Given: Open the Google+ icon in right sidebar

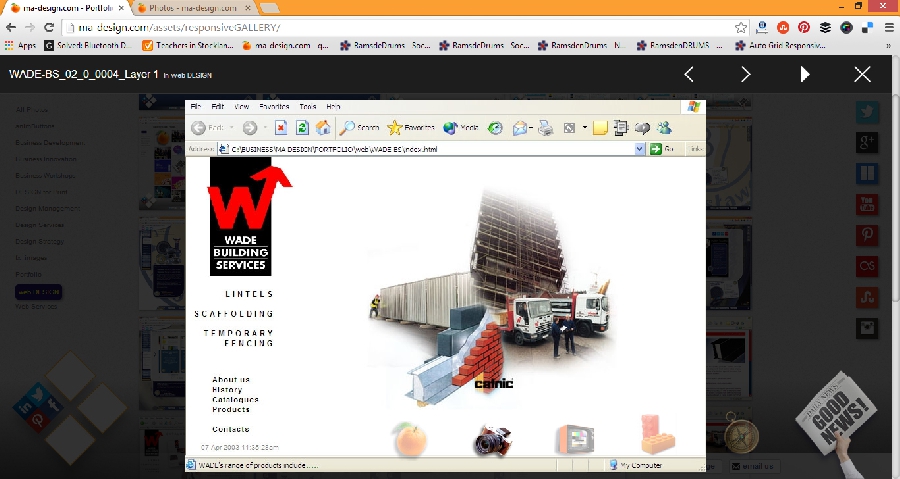Looking at the screenshot, I should (867, 142).
